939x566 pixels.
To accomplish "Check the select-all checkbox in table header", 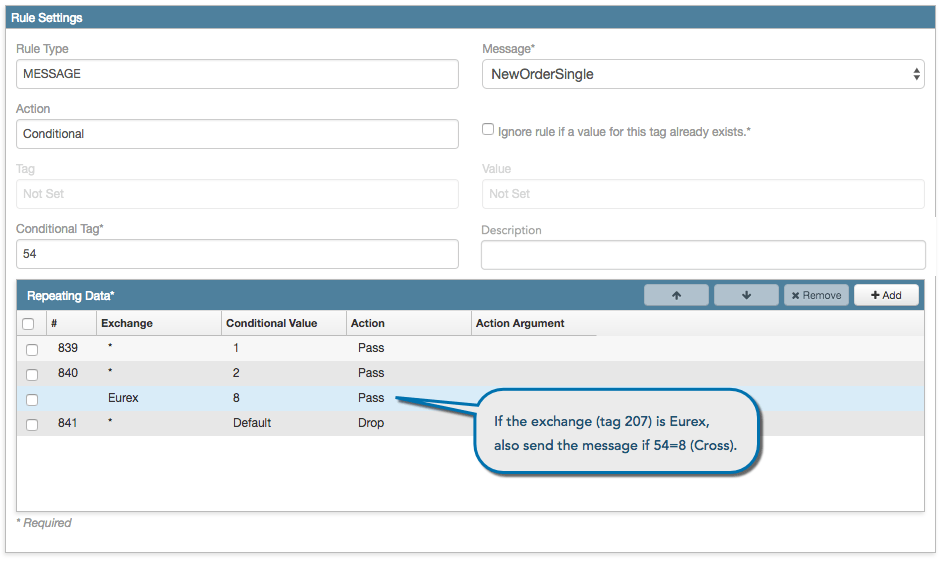I will 28,324.
